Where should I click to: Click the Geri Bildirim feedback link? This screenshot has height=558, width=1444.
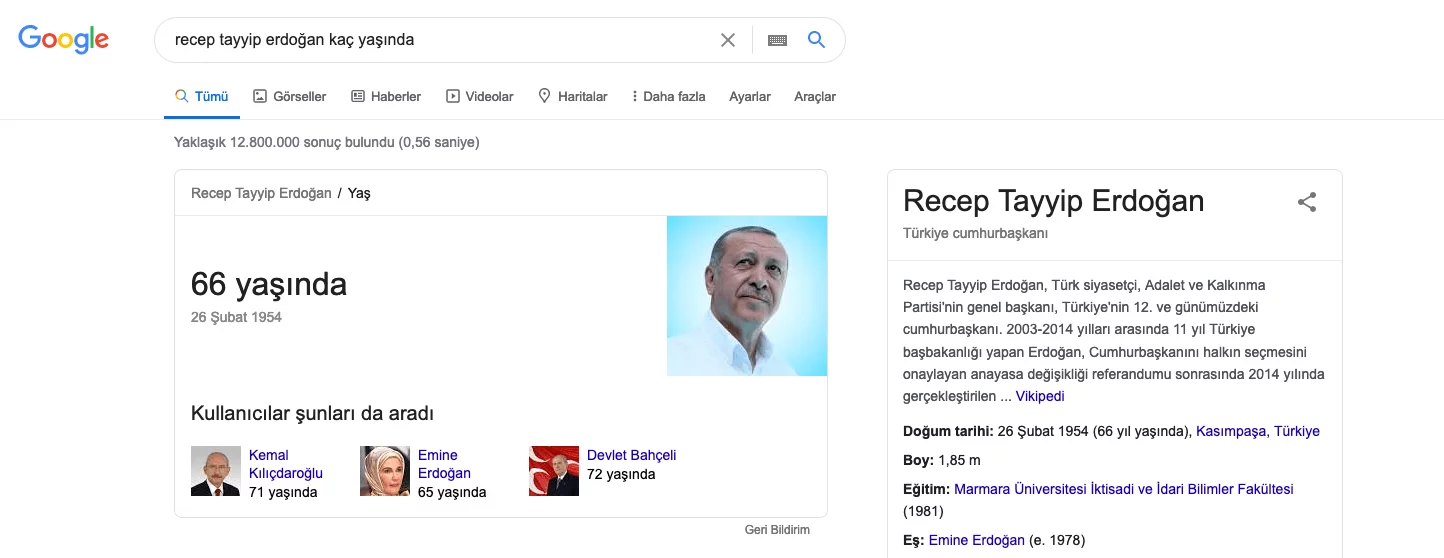[777, 529]
